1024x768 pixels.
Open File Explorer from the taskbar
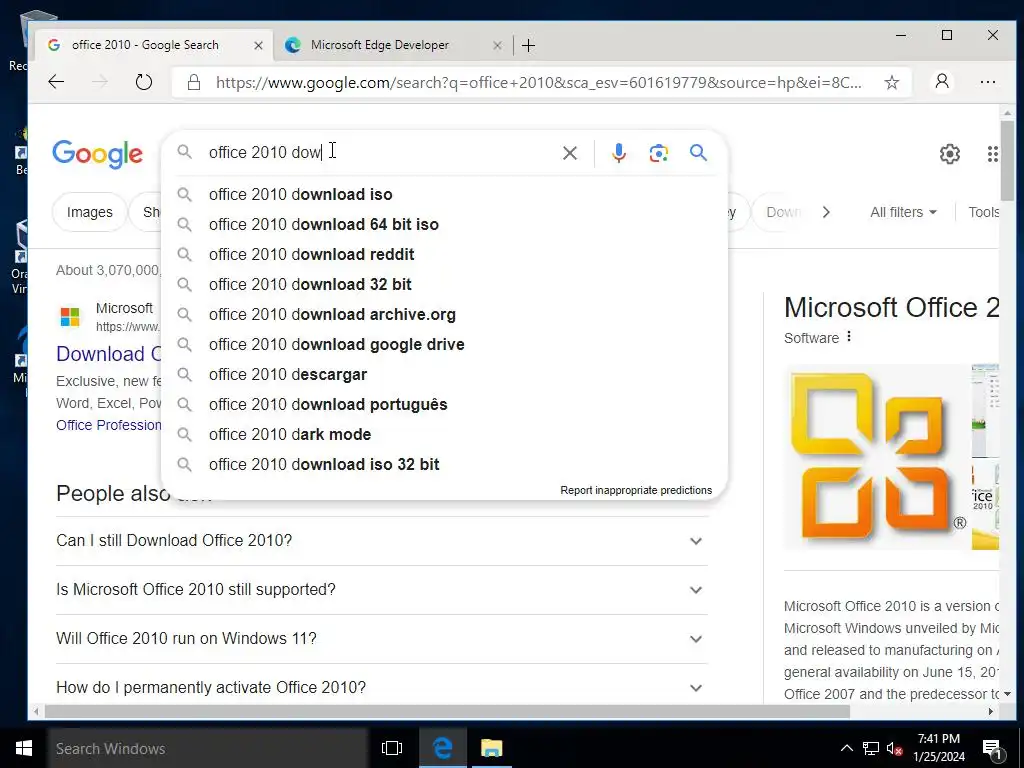(x=492, y=748)
